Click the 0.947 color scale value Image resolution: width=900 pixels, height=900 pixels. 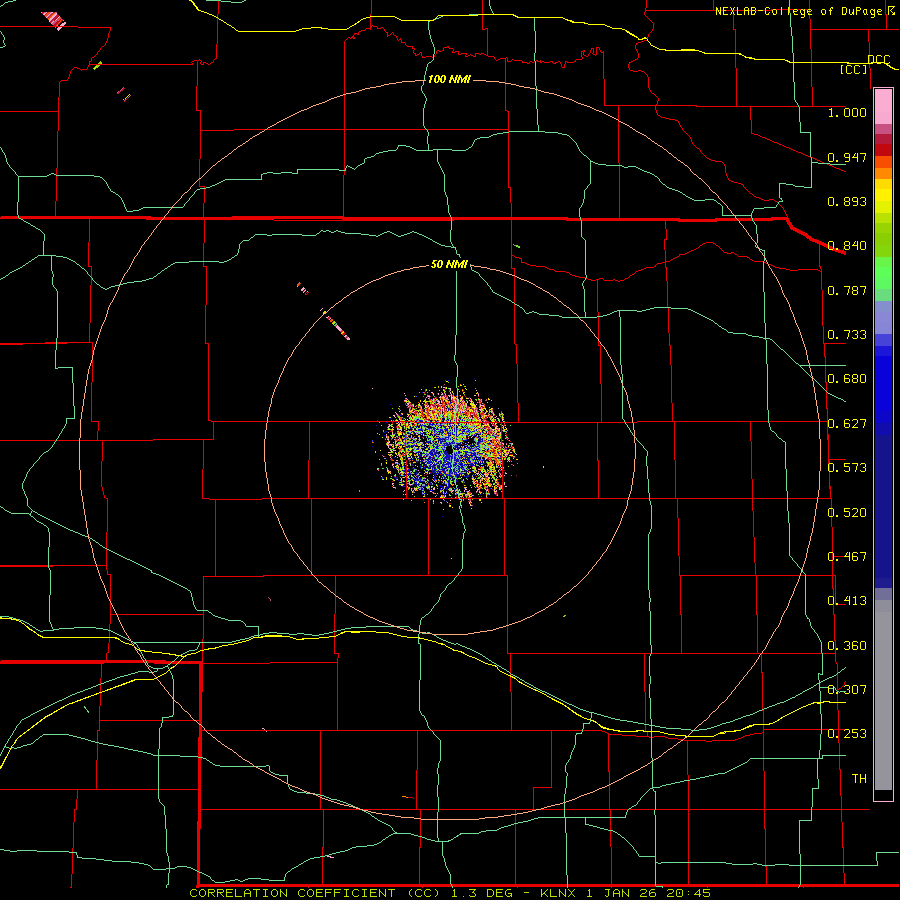(847, 157)
